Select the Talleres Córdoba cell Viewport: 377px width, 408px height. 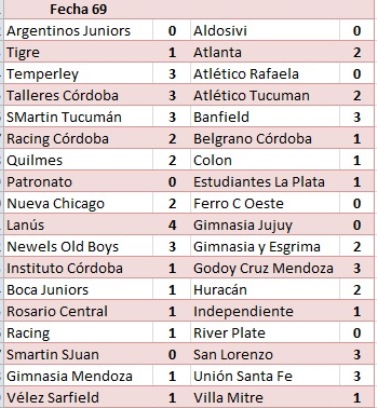78,95
